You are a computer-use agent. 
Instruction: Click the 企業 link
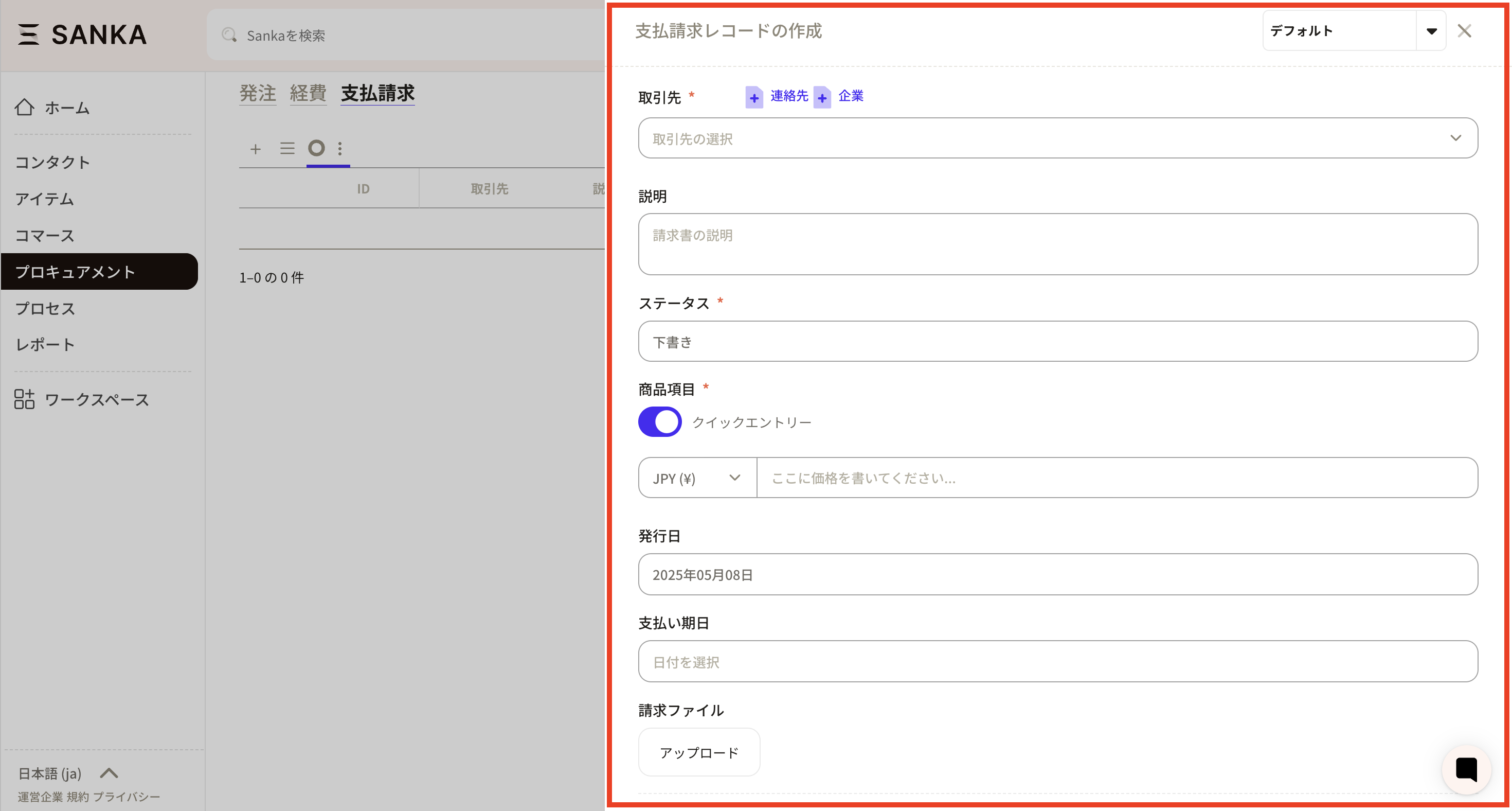tap(851, 96)
